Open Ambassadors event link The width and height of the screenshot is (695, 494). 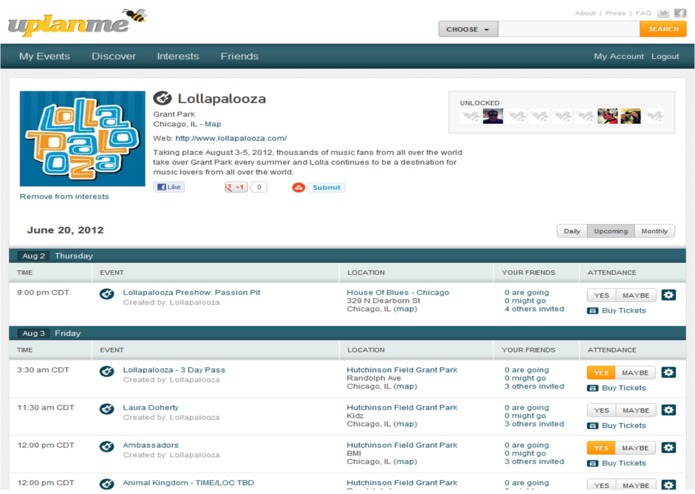tap(151, 445)
